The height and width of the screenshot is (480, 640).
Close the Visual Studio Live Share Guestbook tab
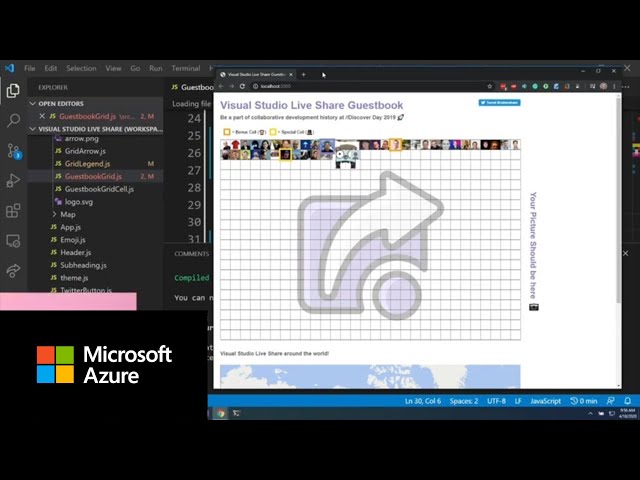click(291, 74)
